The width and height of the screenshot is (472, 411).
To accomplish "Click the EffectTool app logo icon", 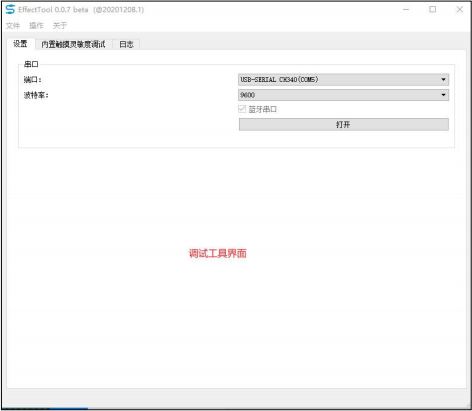I will [x=10, y=9].
